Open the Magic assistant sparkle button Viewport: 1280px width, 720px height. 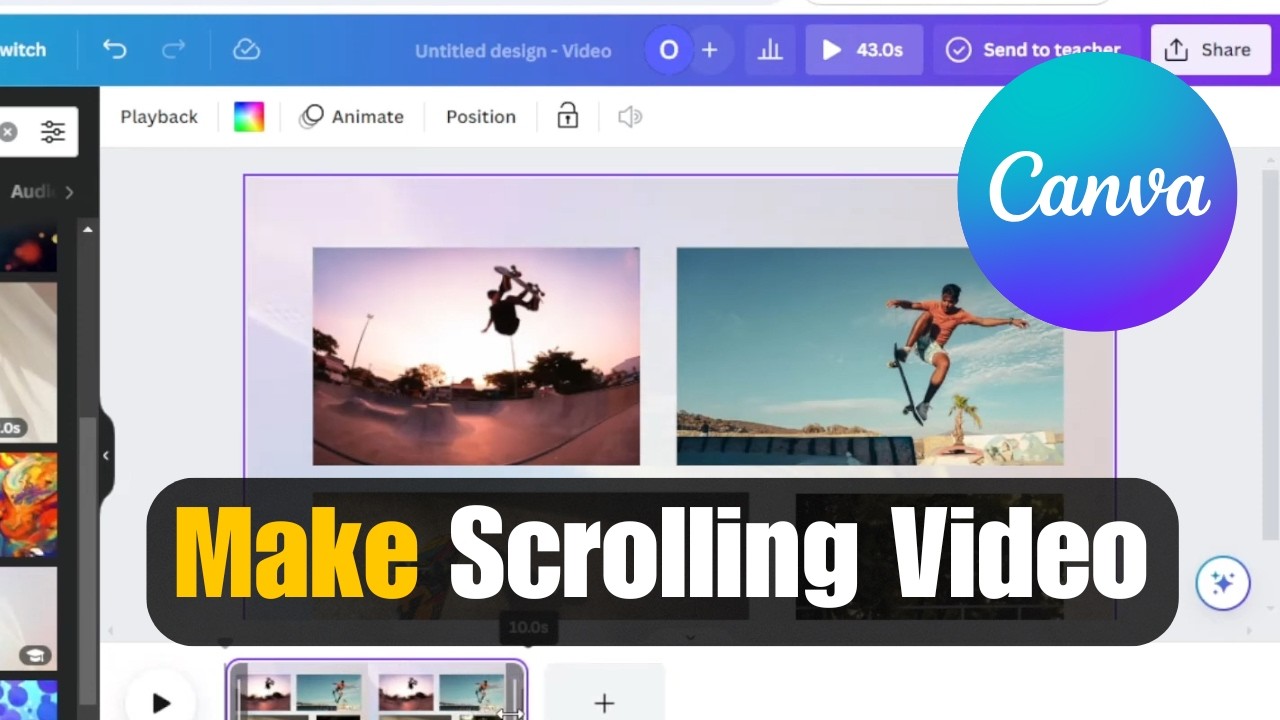pyautogui.click(x=1223, y=583)
